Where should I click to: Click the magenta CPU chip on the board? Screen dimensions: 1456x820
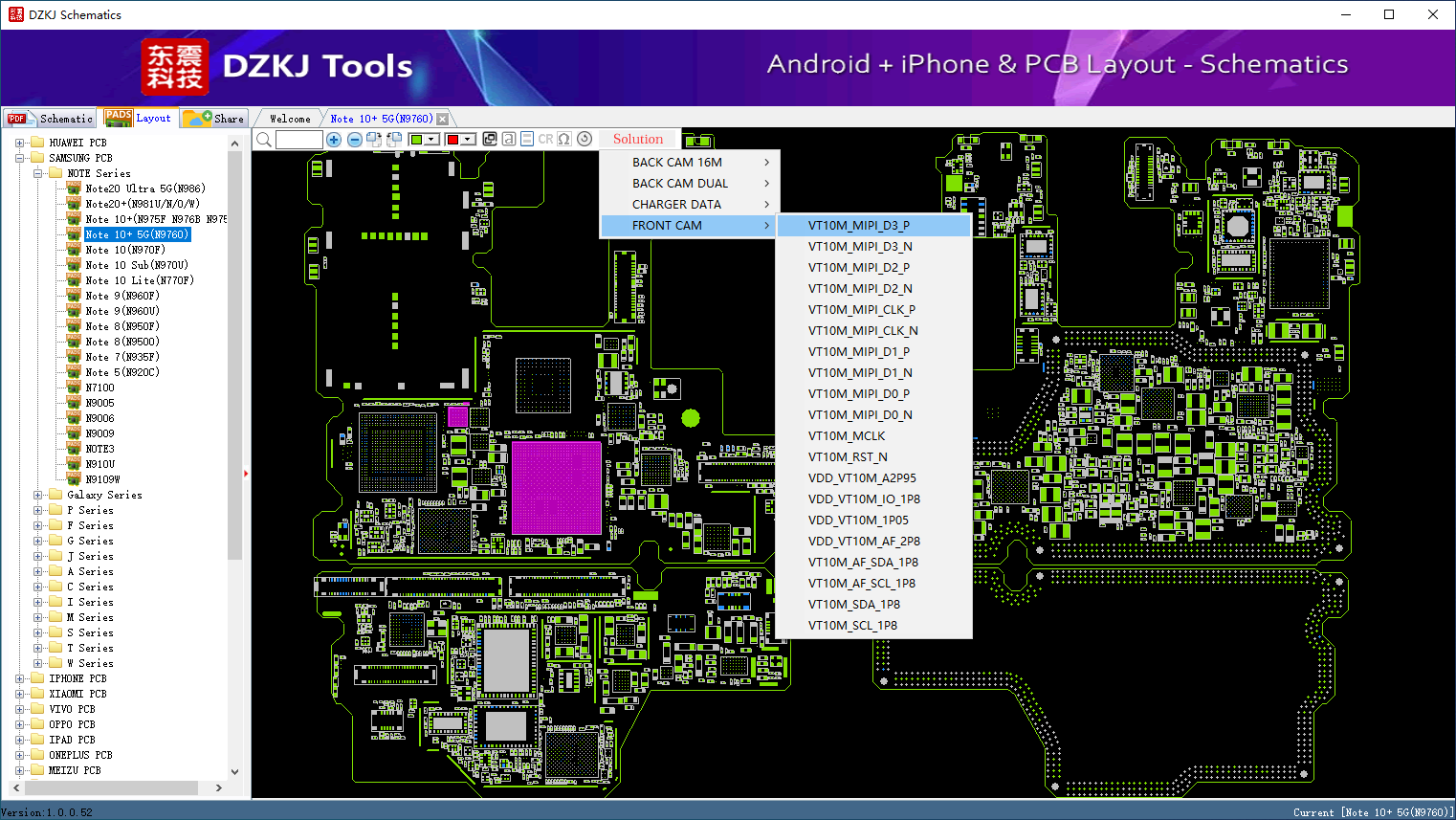tap(556, 488)
